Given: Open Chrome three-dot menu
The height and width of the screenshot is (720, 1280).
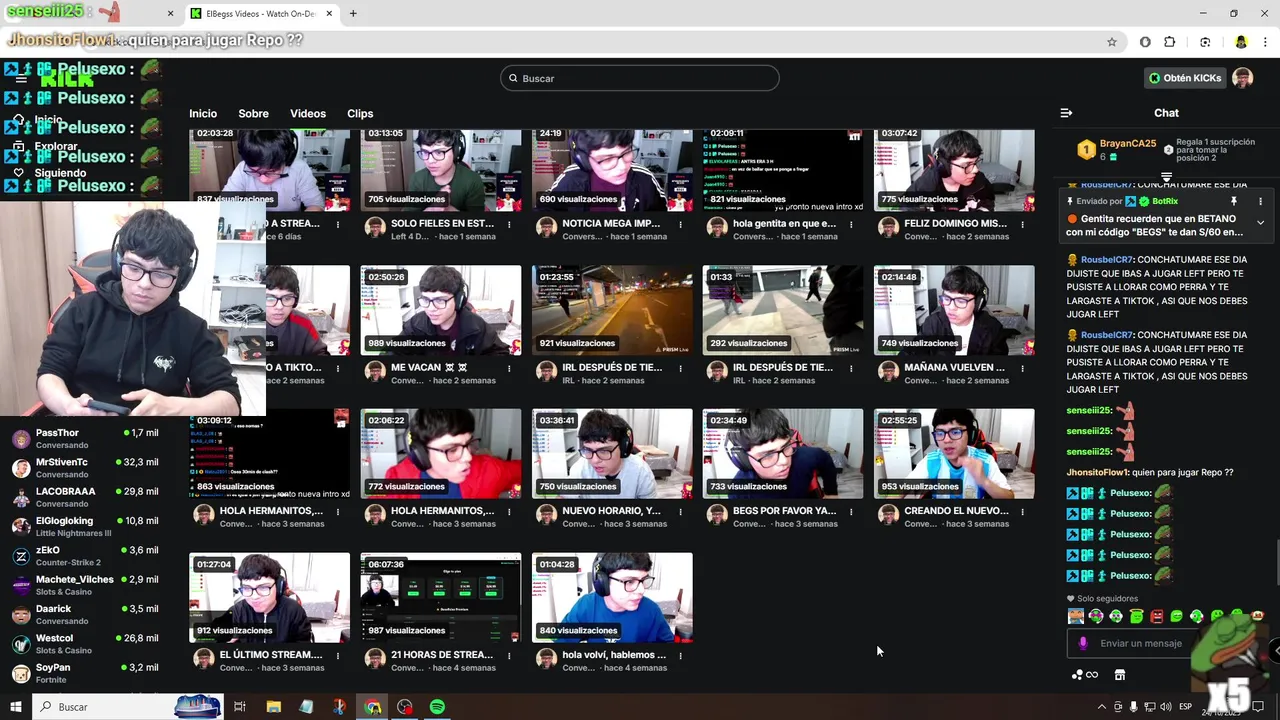Looking at the screenshot, I should pyautogui.click(x=1265, y=42).
